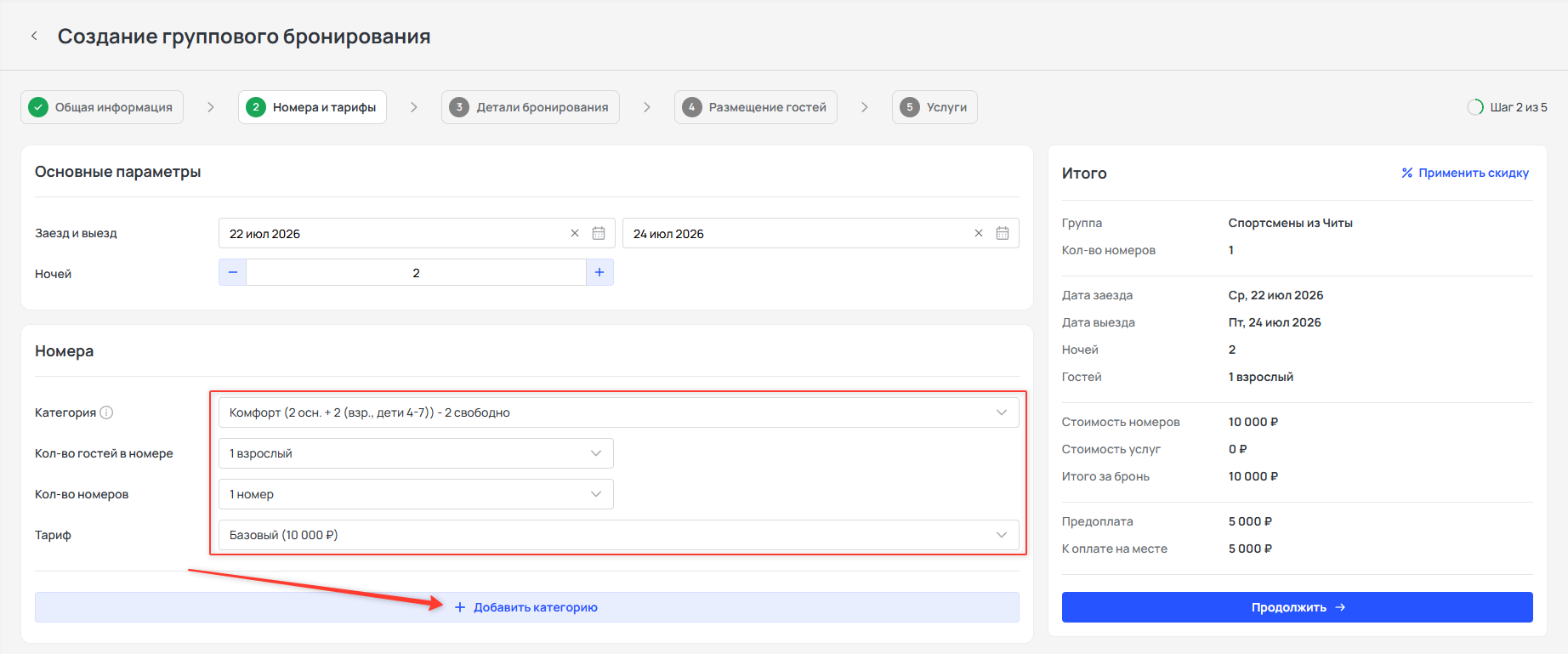Go to the Общая информация step
The width and height of the screenshot is (1568, 654).
(x=102, y=107)
